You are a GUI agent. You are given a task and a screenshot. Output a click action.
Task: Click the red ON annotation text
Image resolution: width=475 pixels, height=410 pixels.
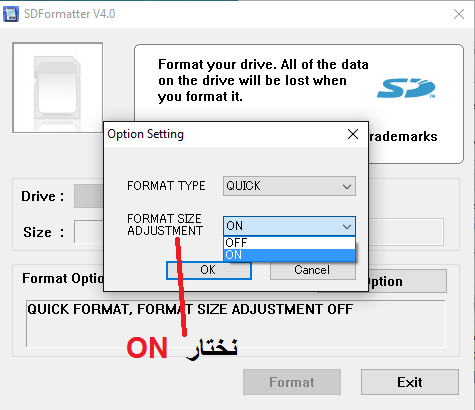click(x=147, y=348)
